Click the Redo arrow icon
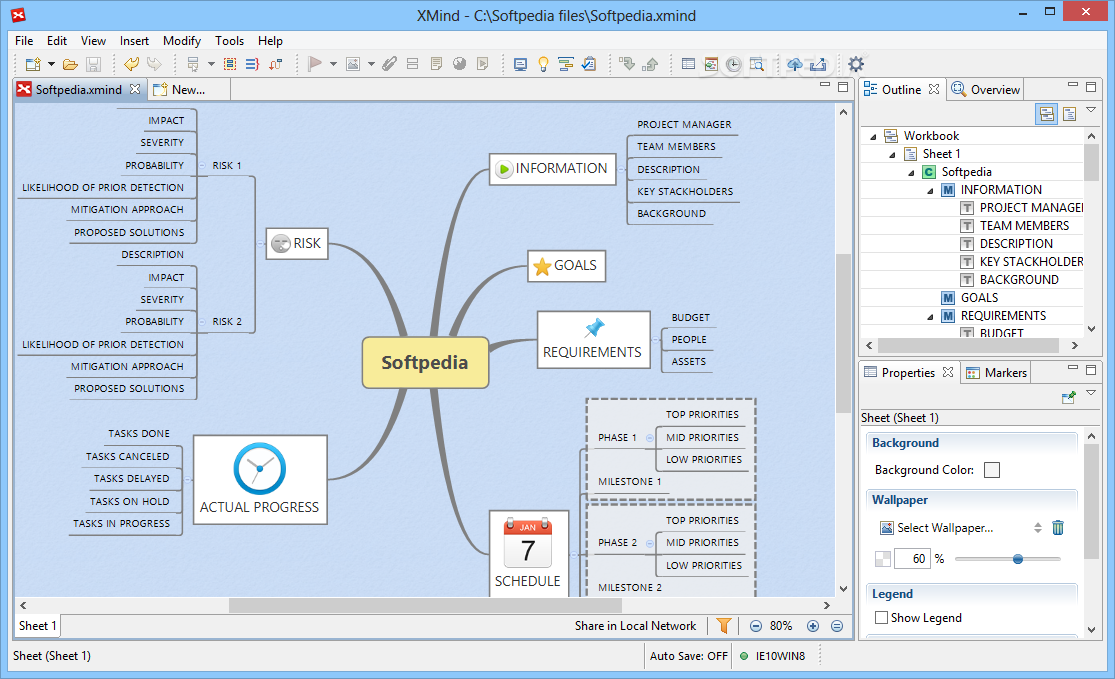 point(154,64)
